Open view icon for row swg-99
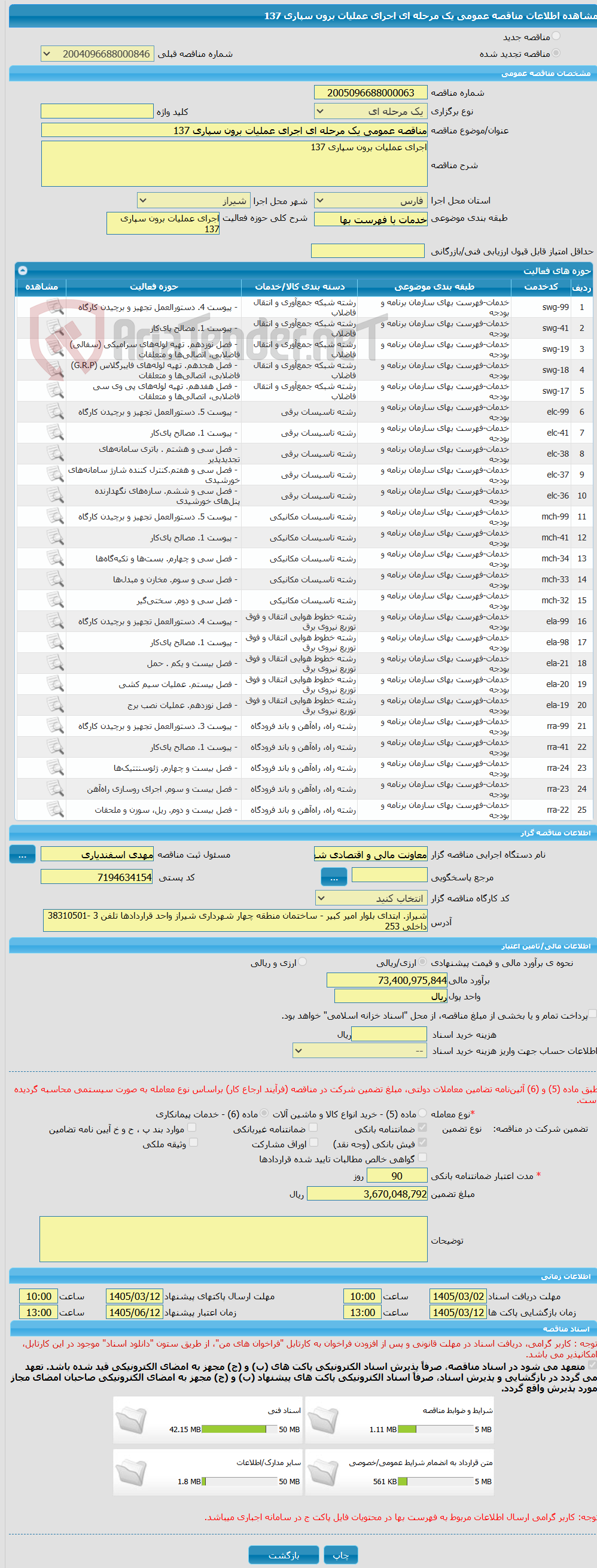Viewport: 597px width, 1568px height. (56, 307)
